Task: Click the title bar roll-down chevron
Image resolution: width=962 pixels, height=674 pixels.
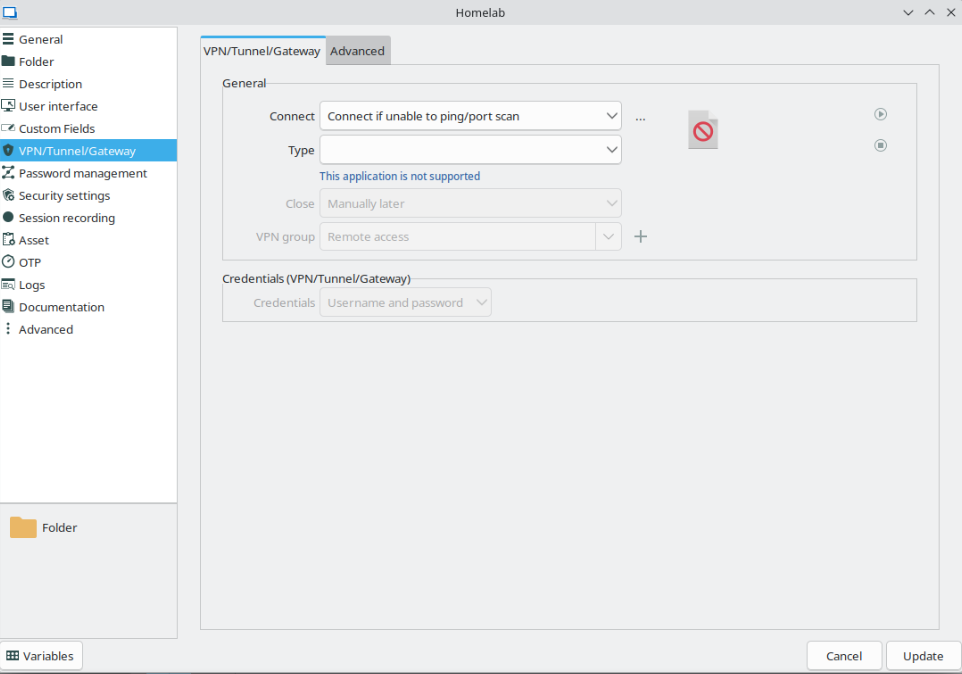Action: (909, 12)
